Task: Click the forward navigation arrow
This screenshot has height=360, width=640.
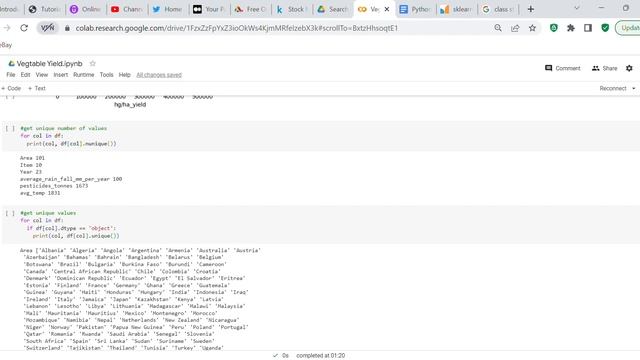Action: click(x=7, y=28)
